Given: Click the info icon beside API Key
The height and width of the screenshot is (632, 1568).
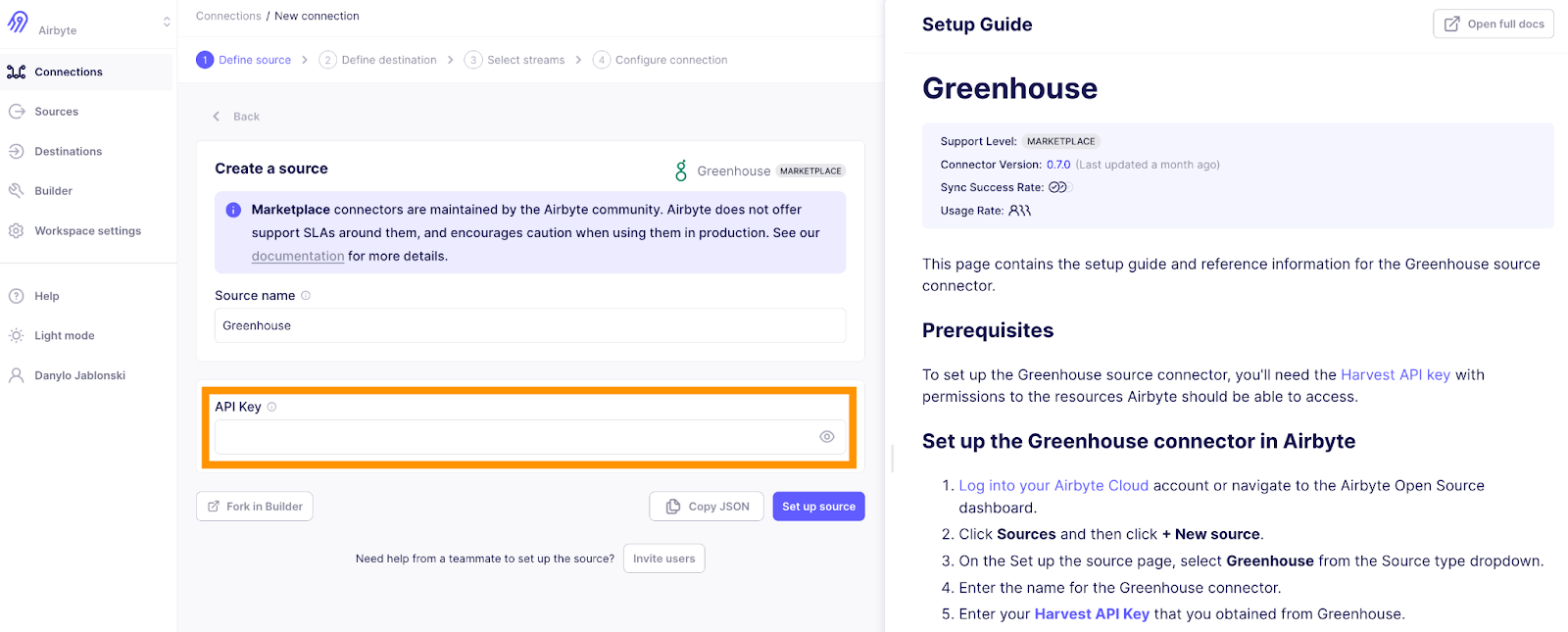Looking at the screenshot, I should coord(272,407).
